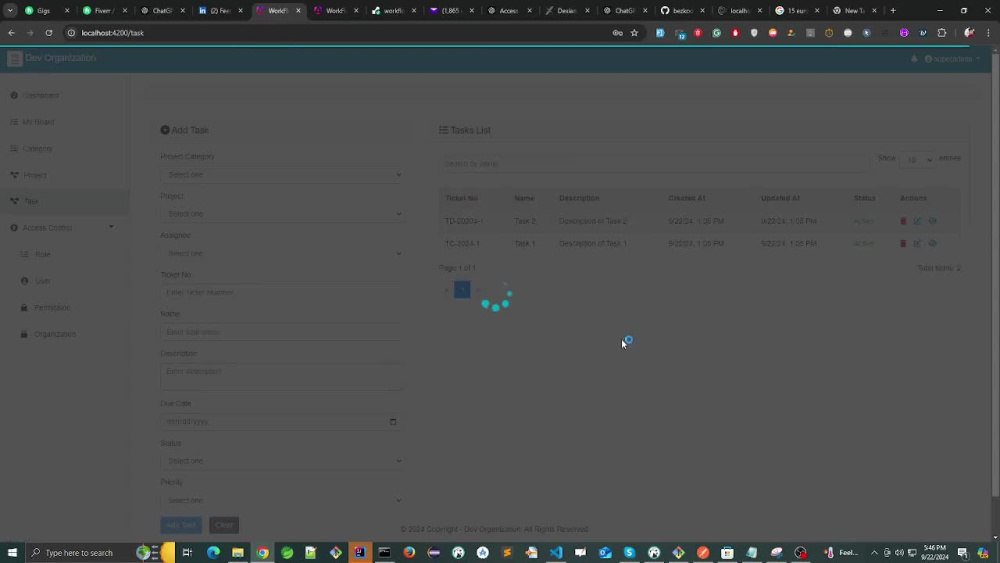
Task: Open the superadmin user dropdown
Action: (x=952, y=59)
